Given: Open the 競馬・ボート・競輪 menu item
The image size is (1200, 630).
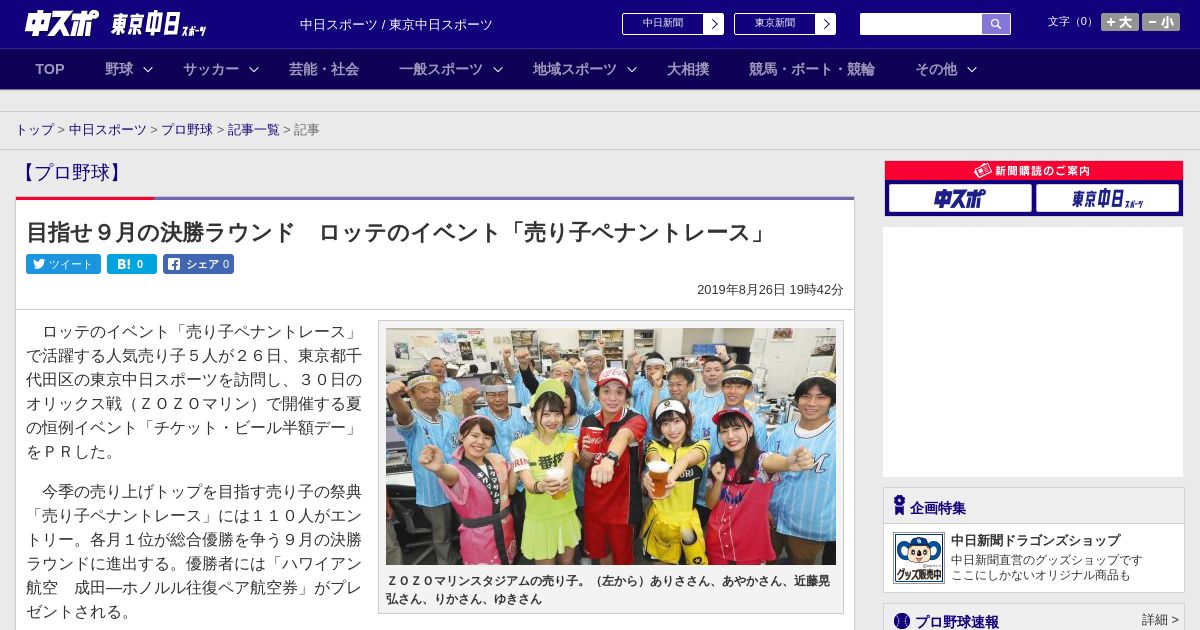Looking at the screenshot, I should (x=812, y=69).
